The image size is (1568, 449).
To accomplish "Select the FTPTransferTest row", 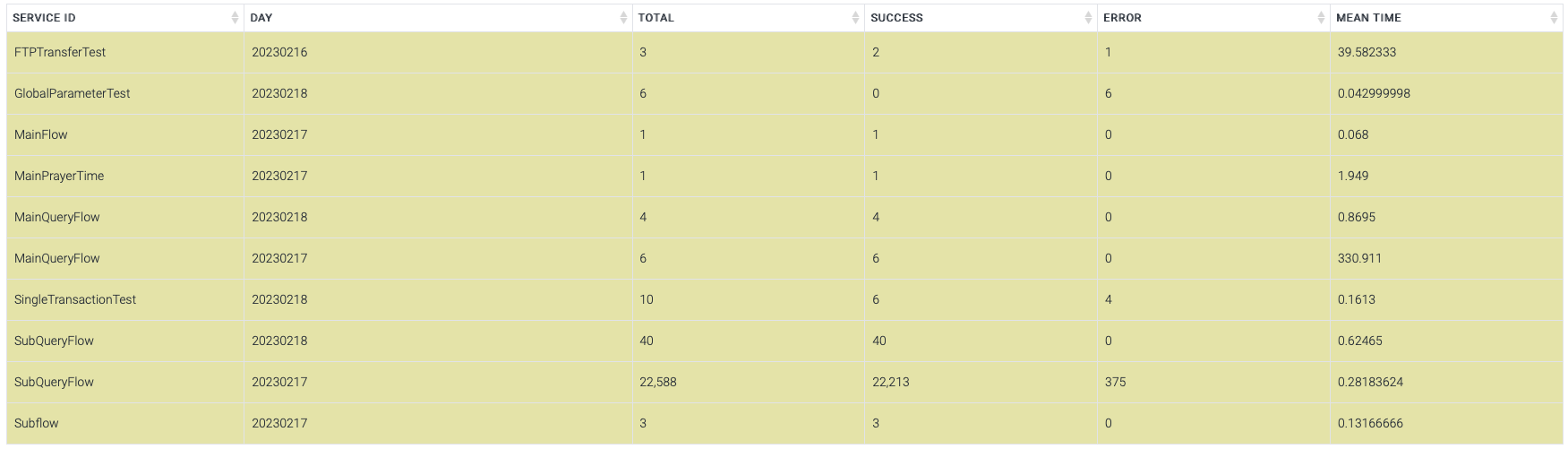I will [60, 52].
